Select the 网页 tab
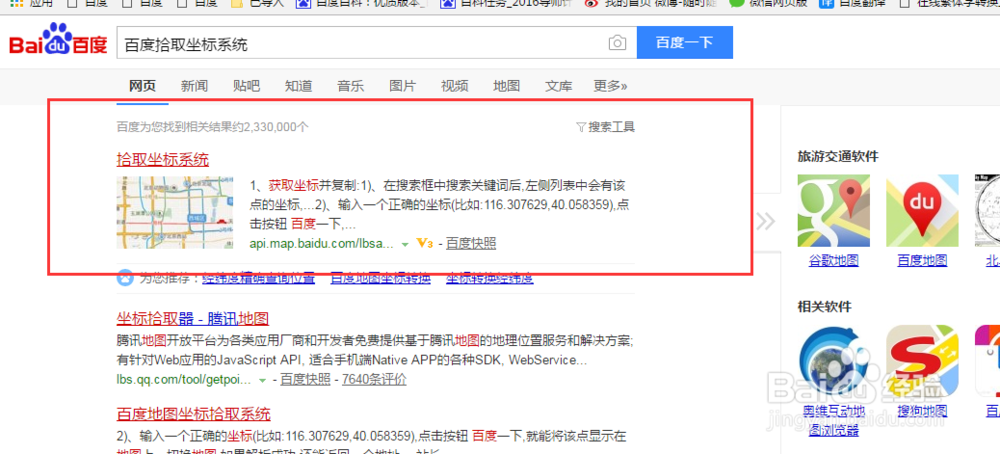The image size is (1000, 454). [x=142, y=86]
